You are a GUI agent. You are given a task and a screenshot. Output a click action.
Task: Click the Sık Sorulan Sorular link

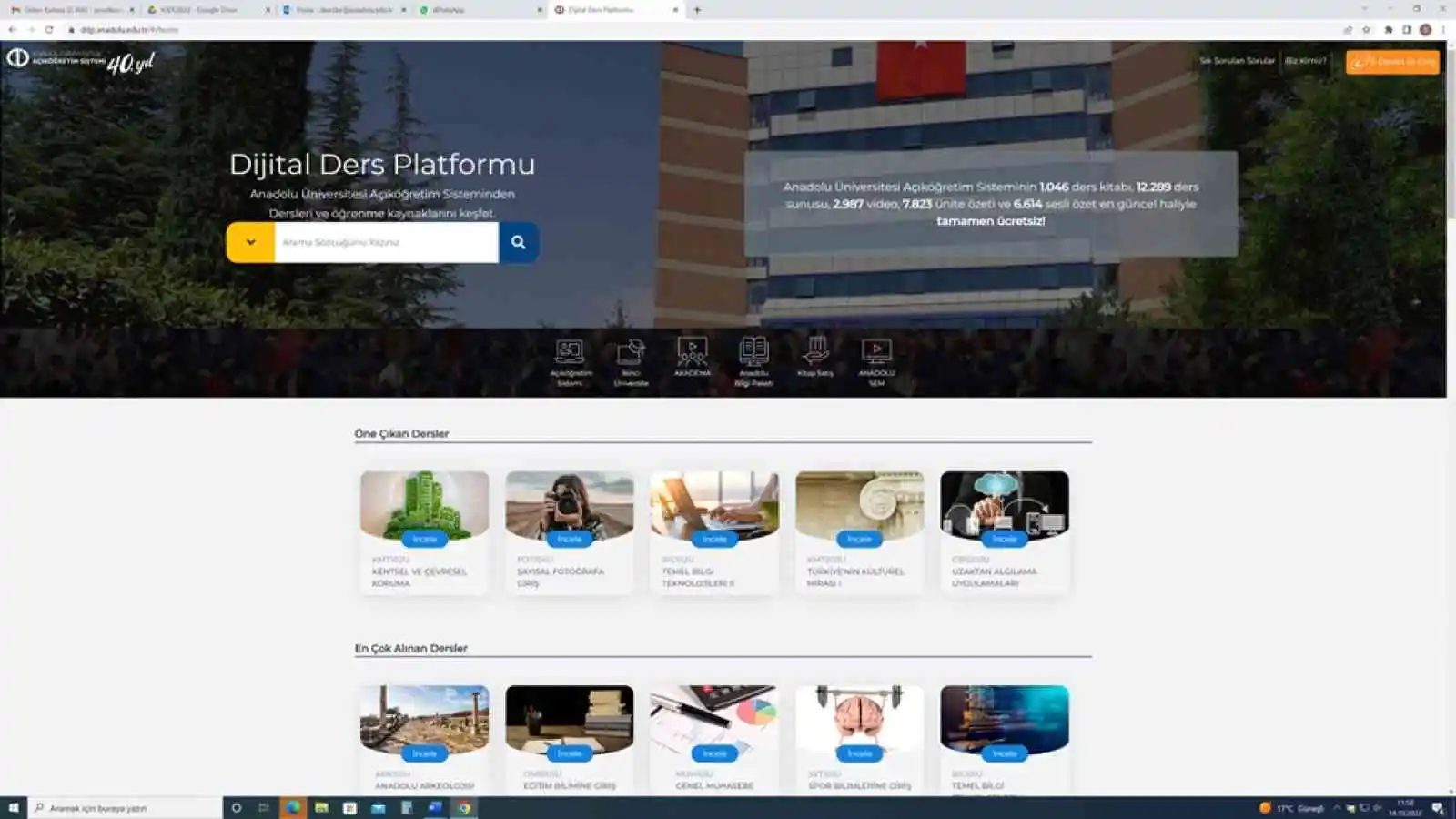coord(1237,61)
